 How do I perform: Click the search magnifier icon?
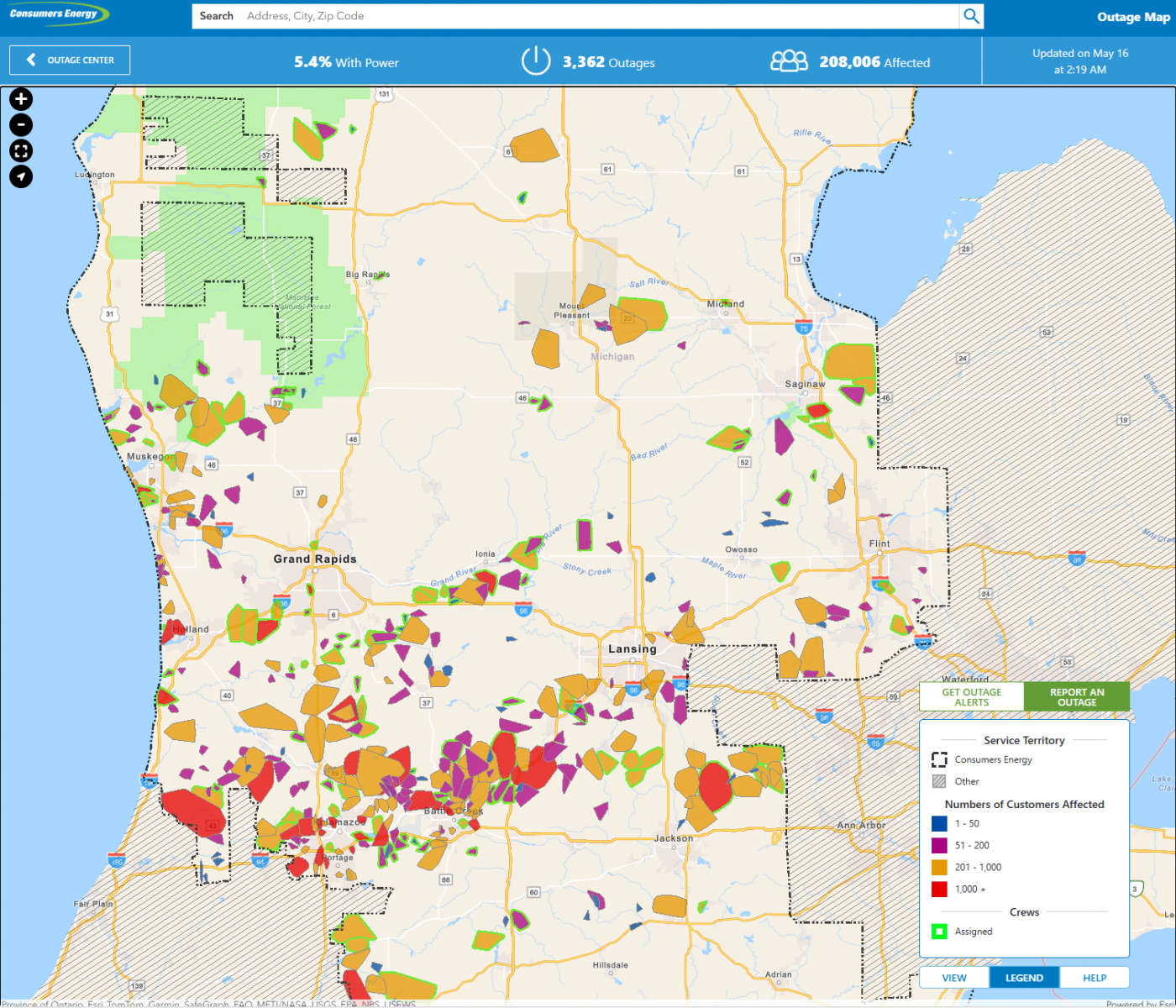tap(971, 16)
